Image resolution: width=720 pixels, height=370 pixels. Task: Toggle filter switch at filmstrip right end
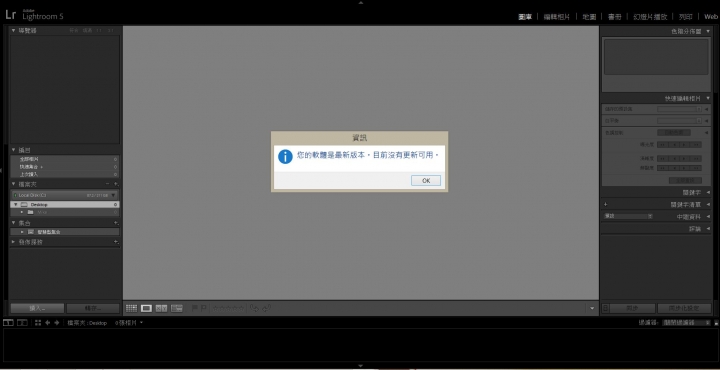click(x=716, y=323)
